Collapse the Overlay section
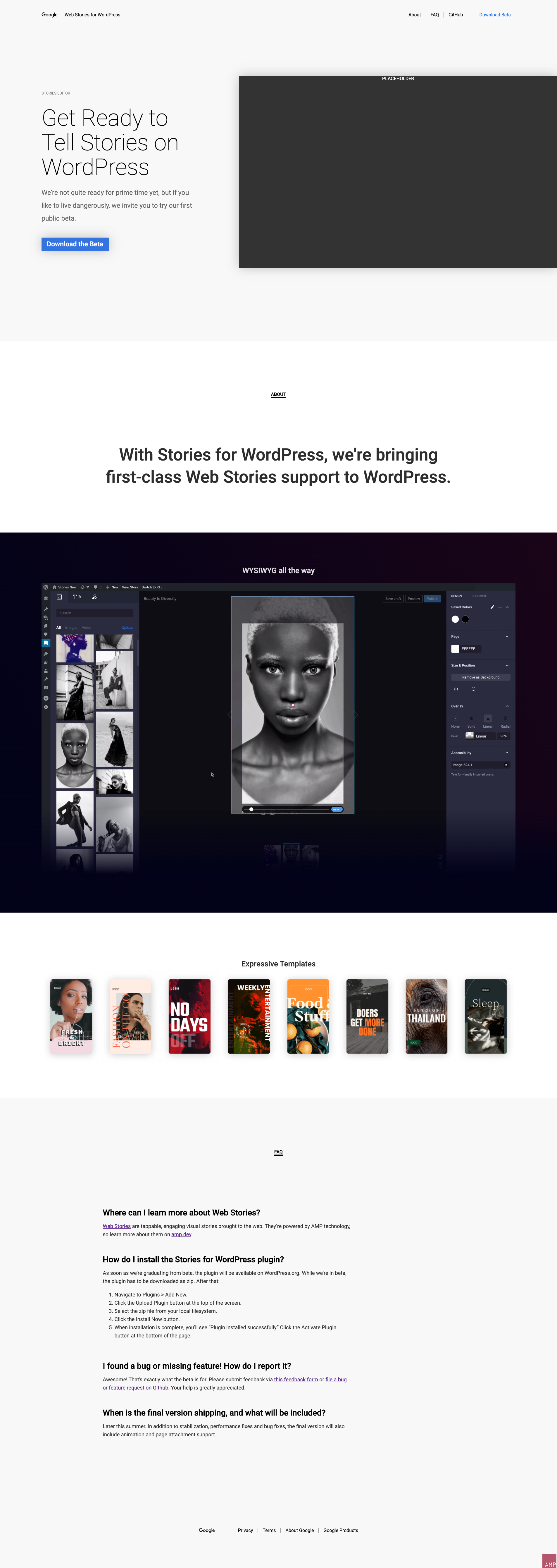 [x=507, y=706]
